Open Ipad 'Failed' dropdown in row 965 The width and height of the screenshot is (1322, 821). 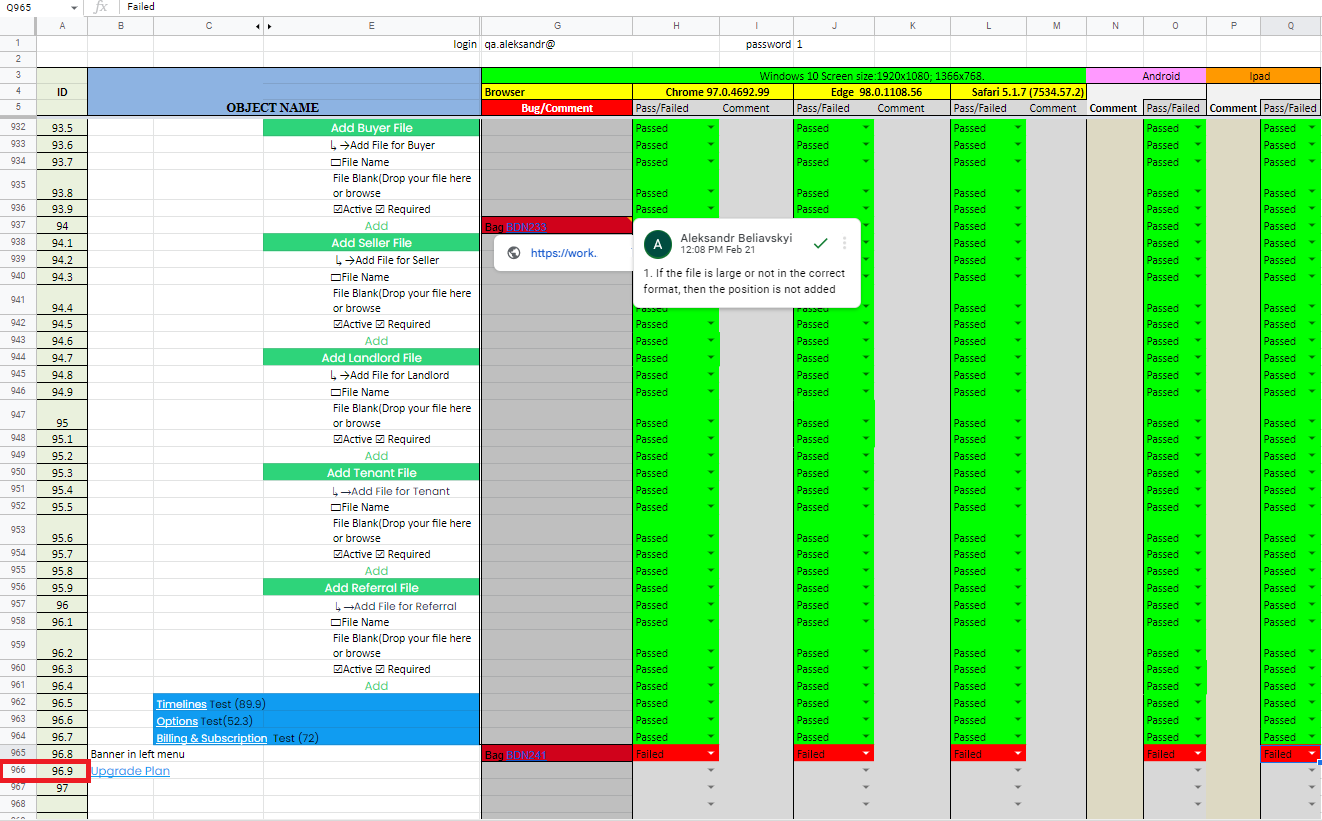click(1312, 754)
